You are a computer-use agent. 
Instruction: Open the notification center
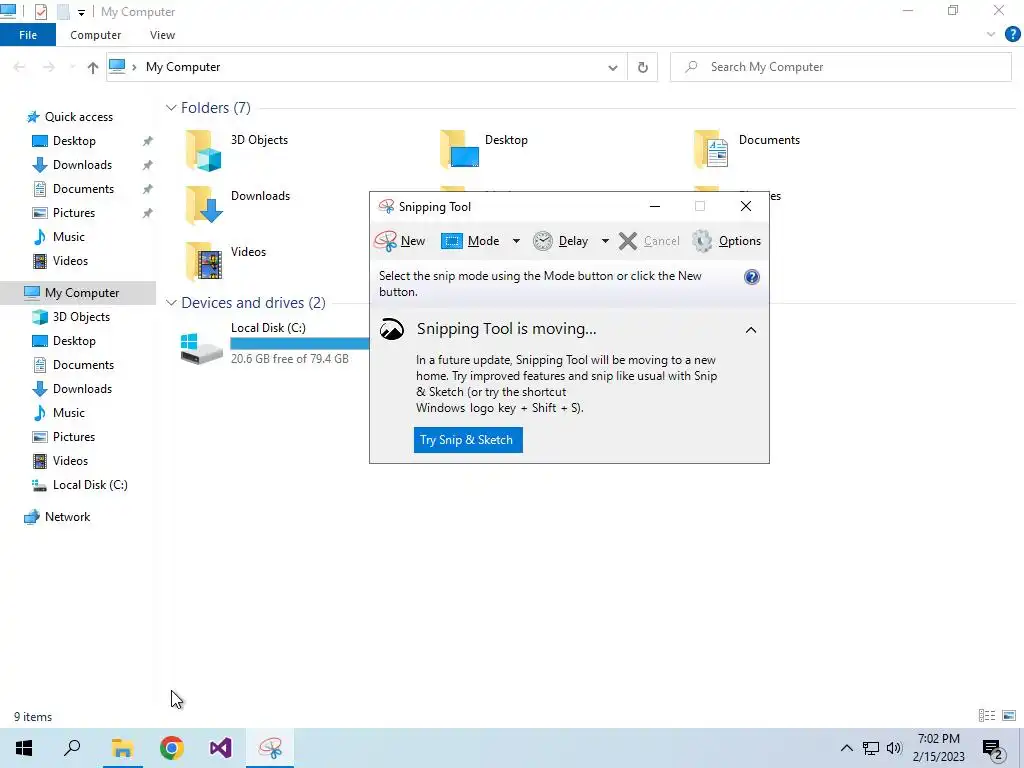993,749
